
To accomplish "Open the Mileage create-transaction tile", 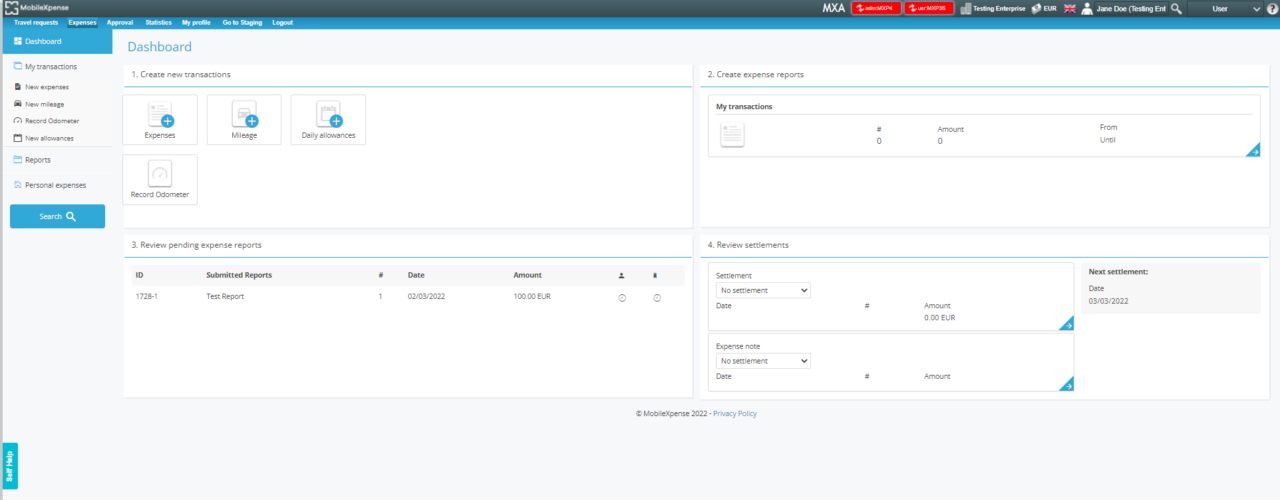I will [244, 119].
